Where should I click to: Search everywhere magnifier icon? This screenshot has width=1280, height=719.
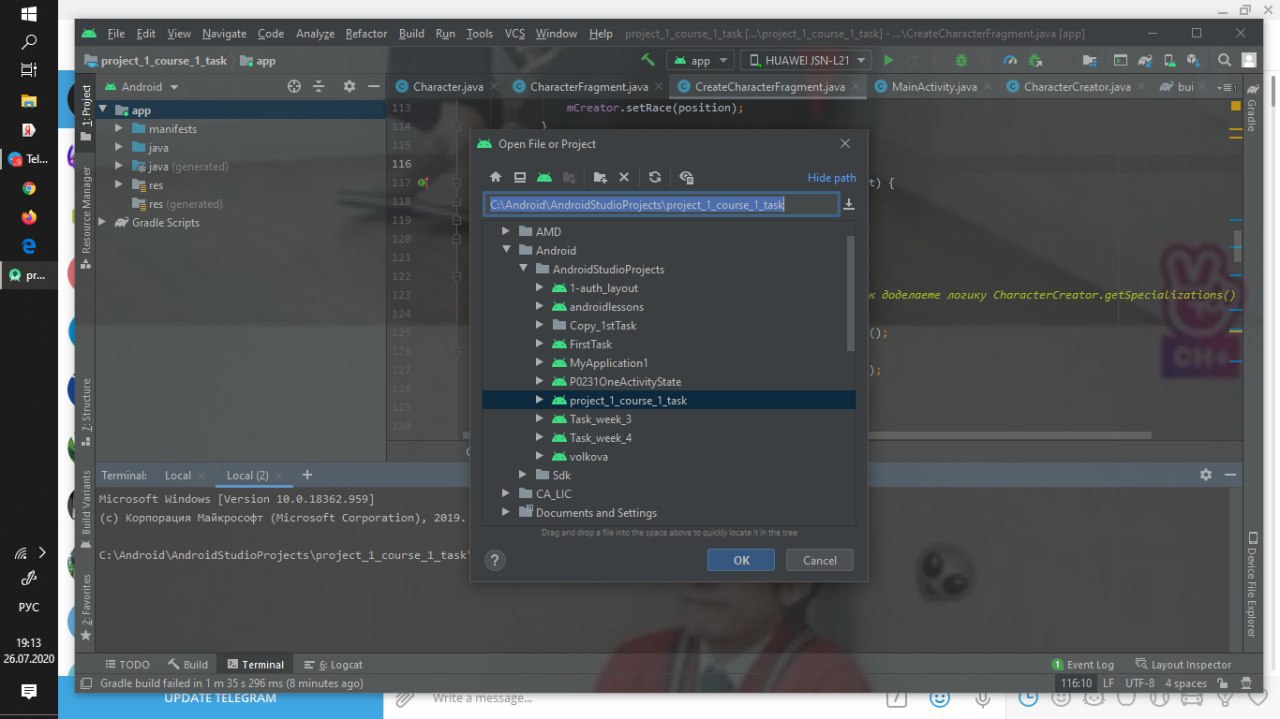click(x=1225, y=60)
